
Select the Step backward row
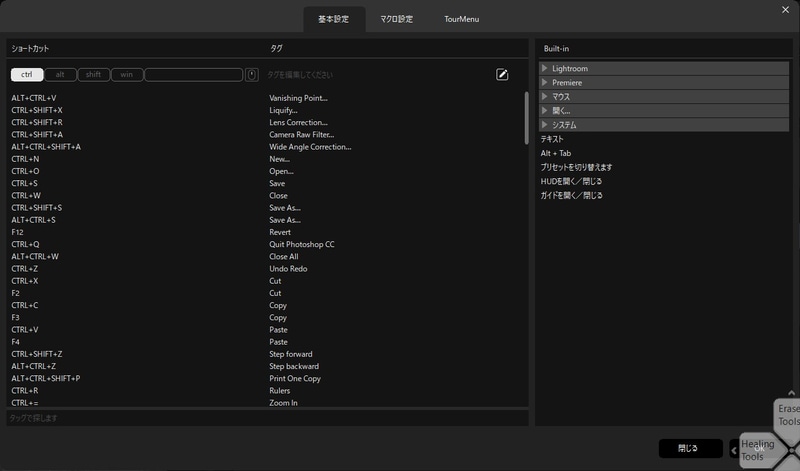click(x=265, y=366)
